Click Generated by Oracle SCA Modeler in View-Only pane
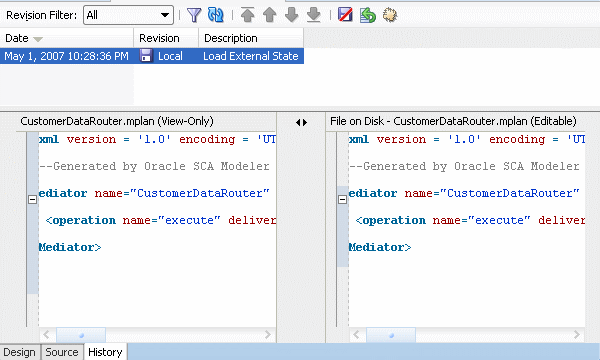The width and height of the screenshot is (600, 360). click(x=154, y=166)
